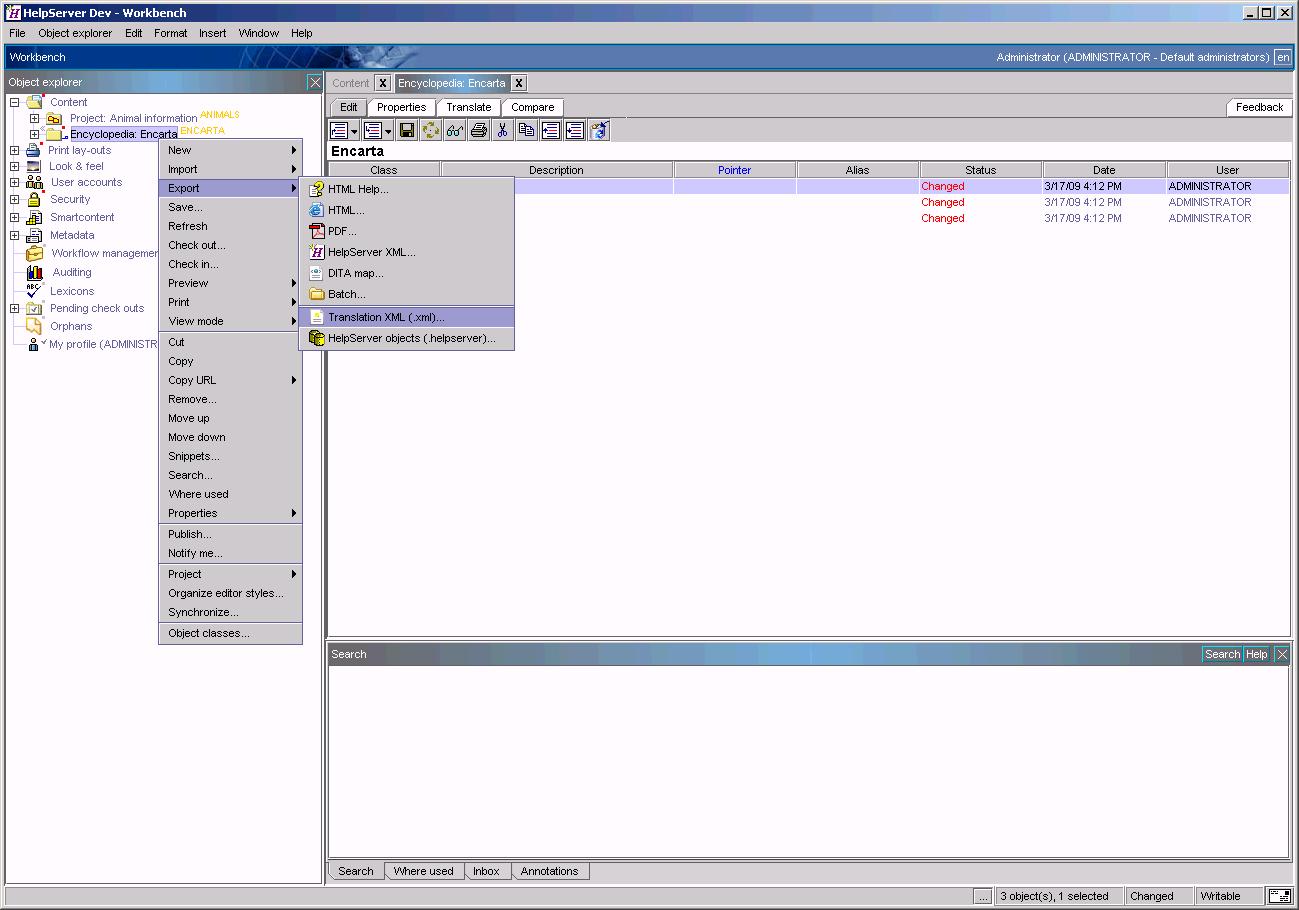This screenshot has width=1299, height=910.
Task: Open the New submenu in context menu
Action: pyautogui.click(x=230, y=150)
